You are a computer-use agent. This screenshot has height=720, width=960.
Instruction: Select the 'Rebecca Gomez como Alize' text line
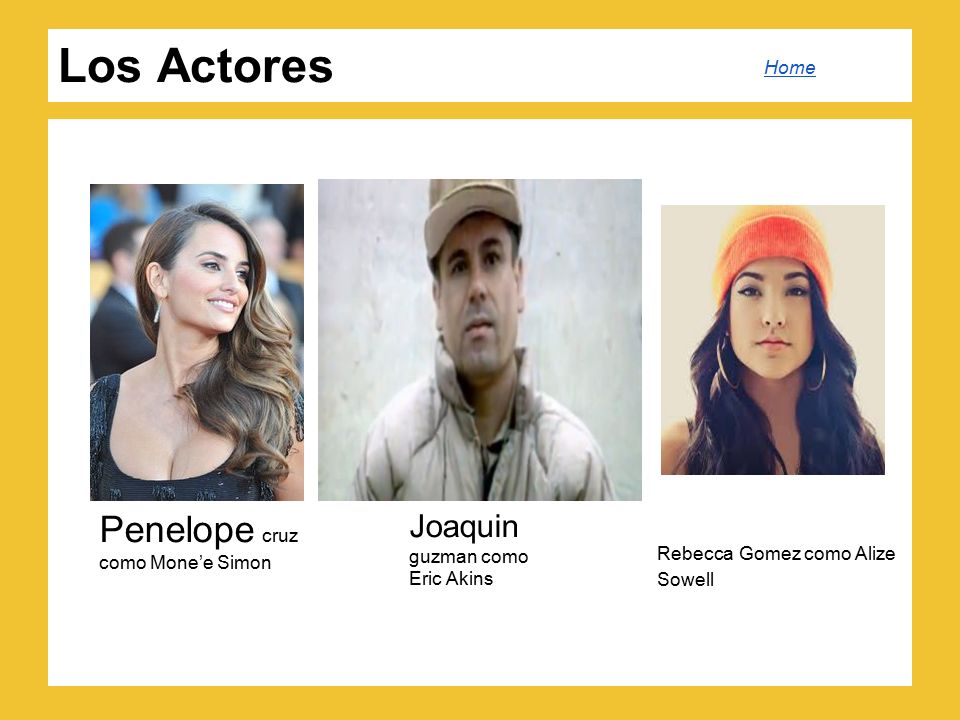[x=776, y=553]
